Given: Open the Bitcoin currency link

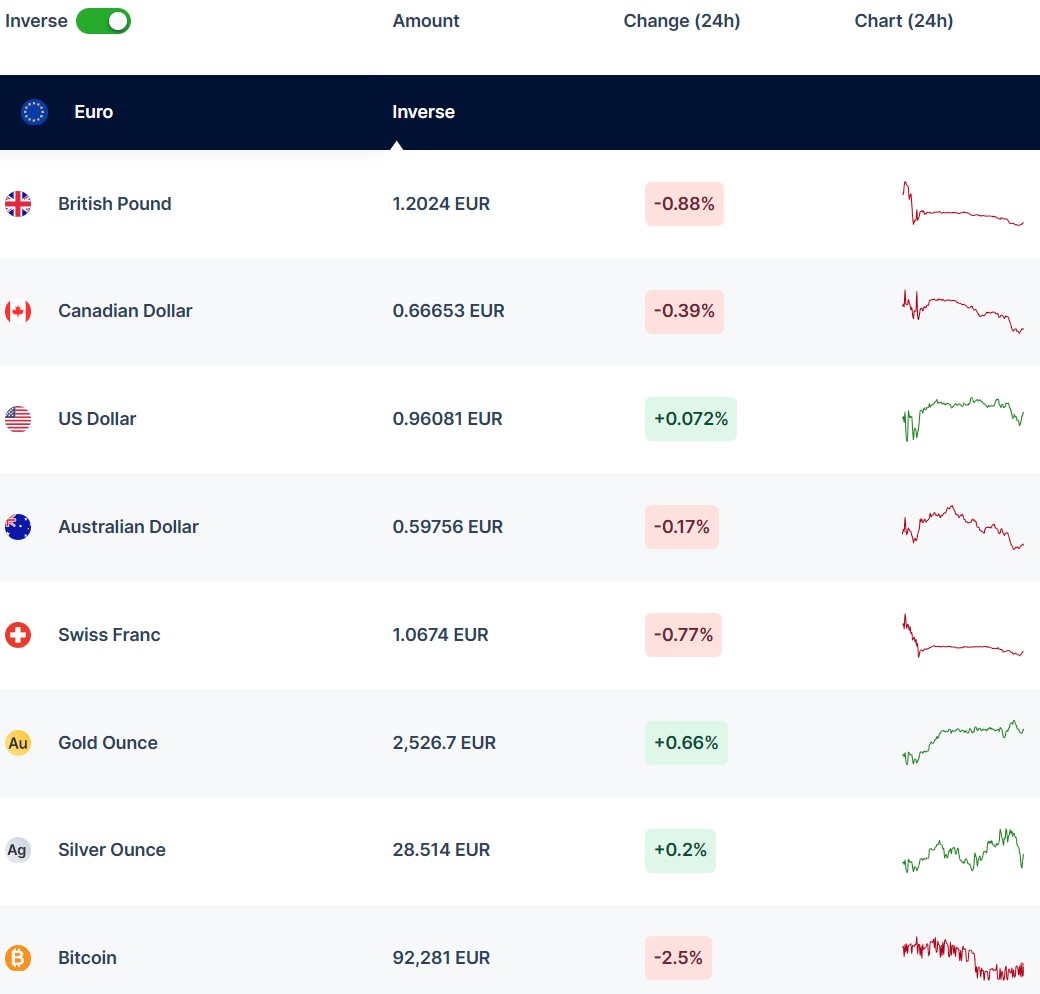Looking at the screenshot, I should (87, 958).
